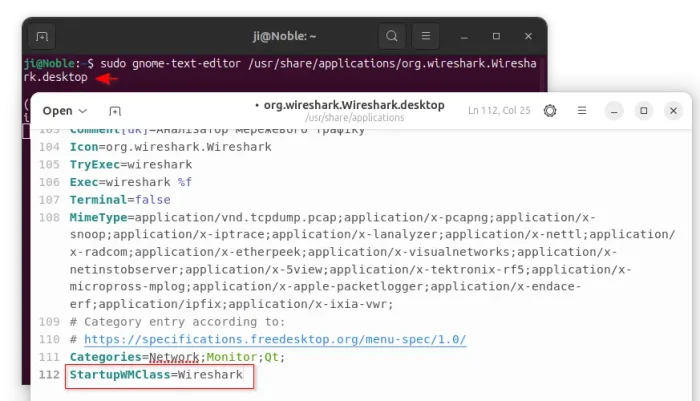Image resolution: width=700 pixels, height=401 pixels.
Task: Minimize the terminal window
Action: (464, 36)
